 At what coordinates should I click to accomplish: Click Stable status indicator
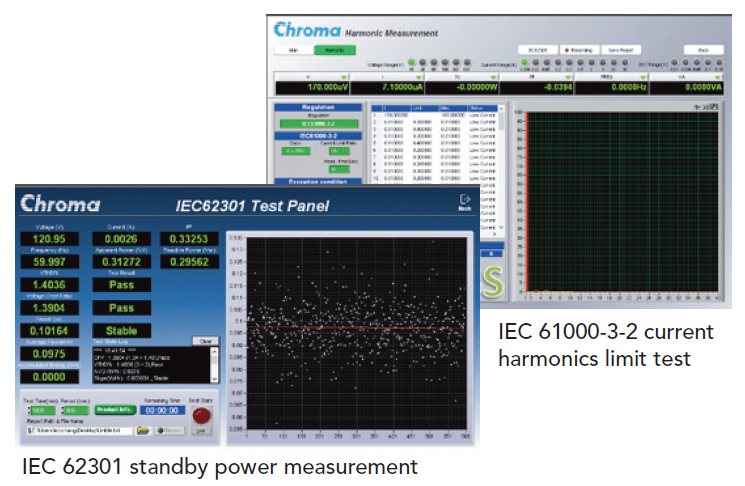pos(121,331)
